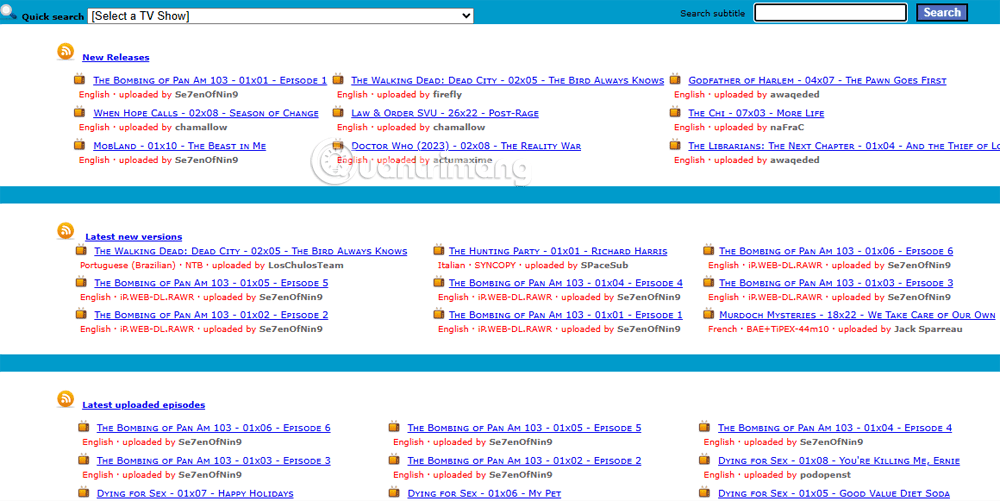
Task: Open the New Releases heading link
Action: point(115,57)
